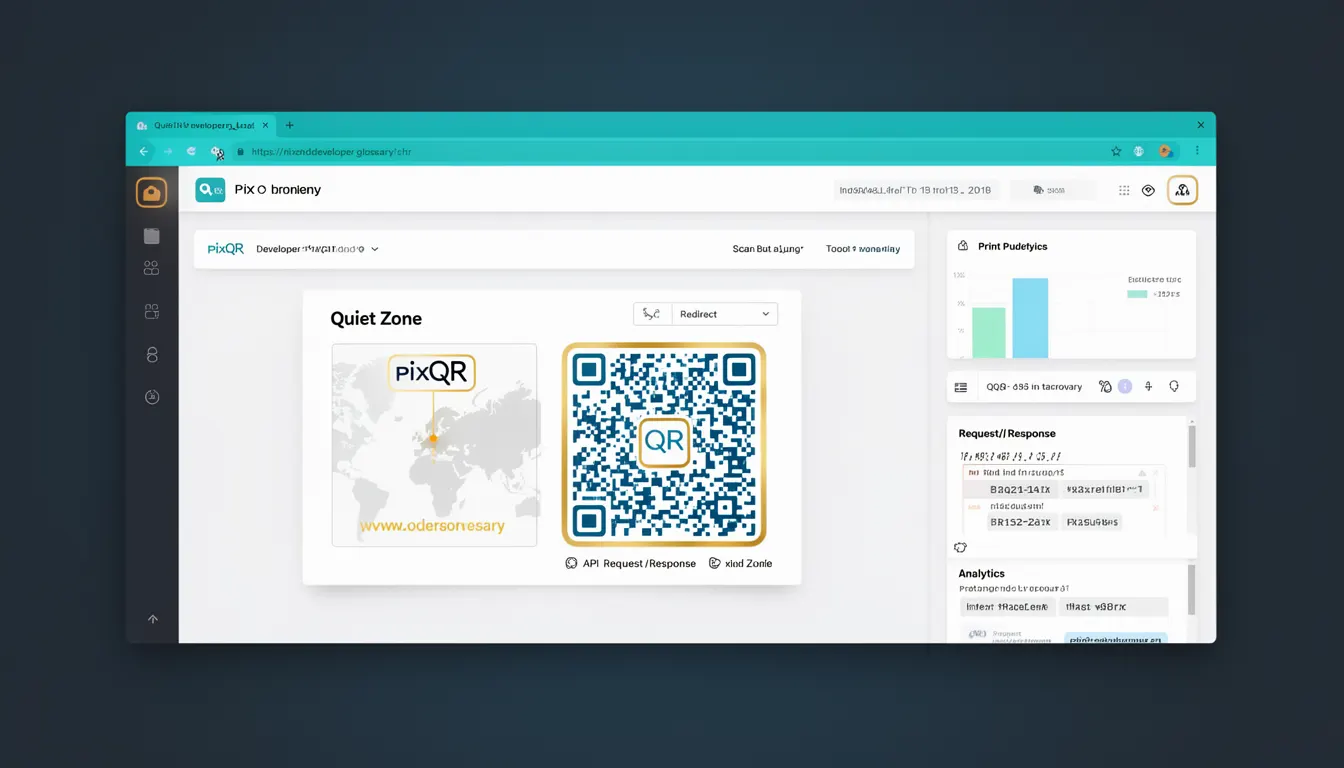Screen dimensions: 1344x768
Task: Click the refresh icon below Request/Response list
Action: click(960, 547)
